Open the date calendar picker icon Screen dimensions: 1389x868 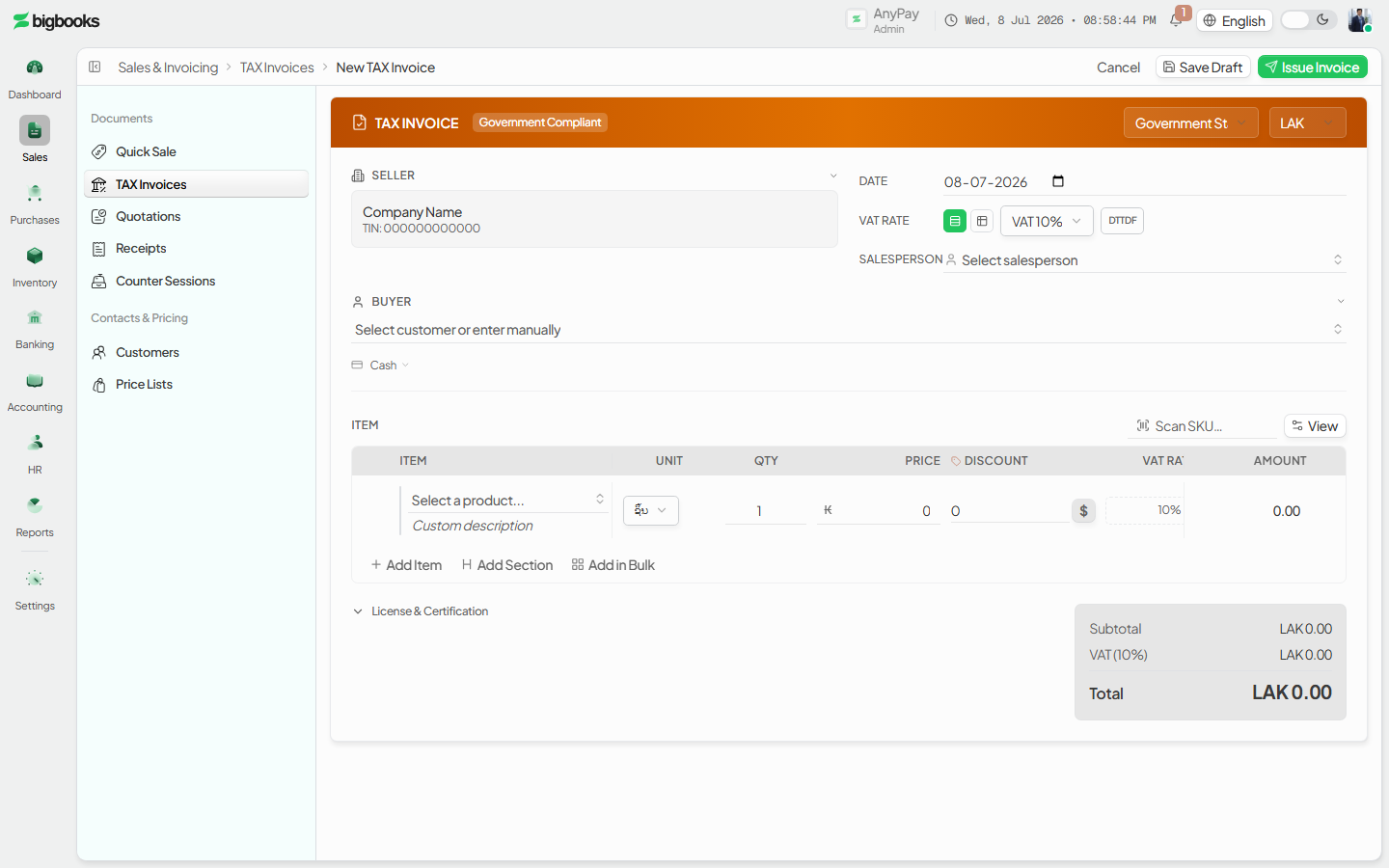[x=1058, y=181]
